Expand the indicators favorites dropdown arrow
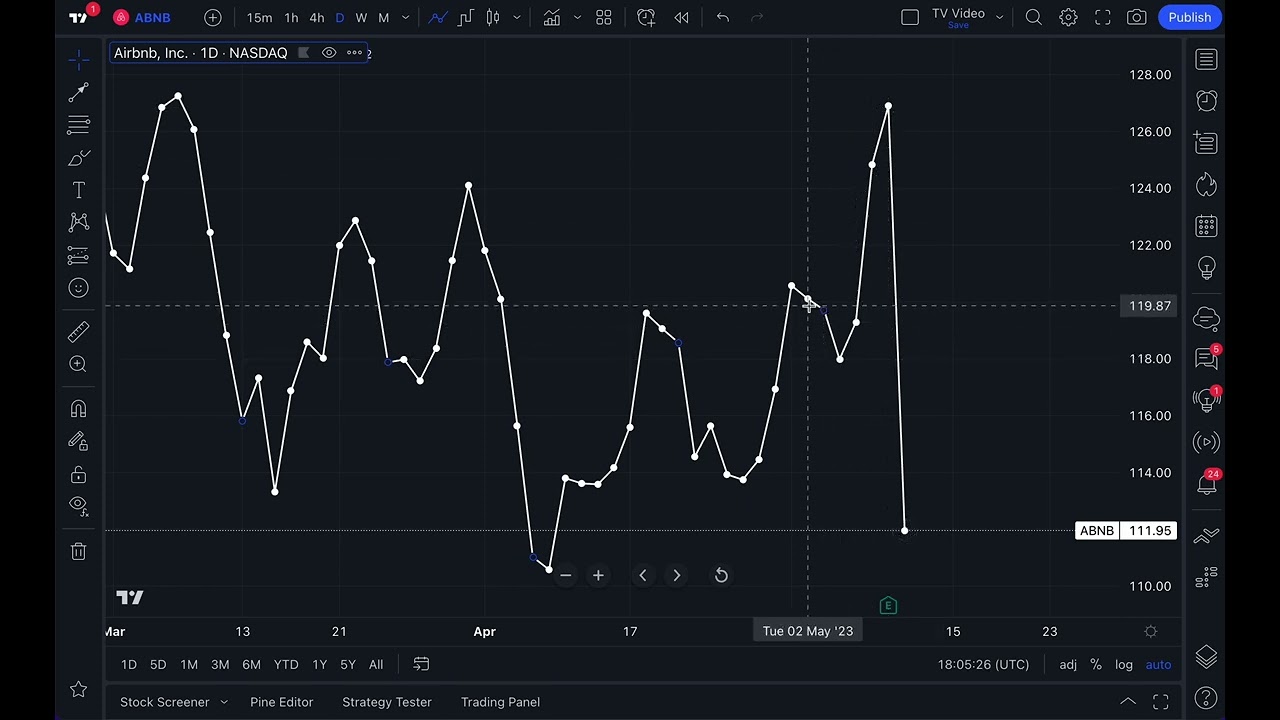Screen dimensions: 1280x720 point(577,17)
